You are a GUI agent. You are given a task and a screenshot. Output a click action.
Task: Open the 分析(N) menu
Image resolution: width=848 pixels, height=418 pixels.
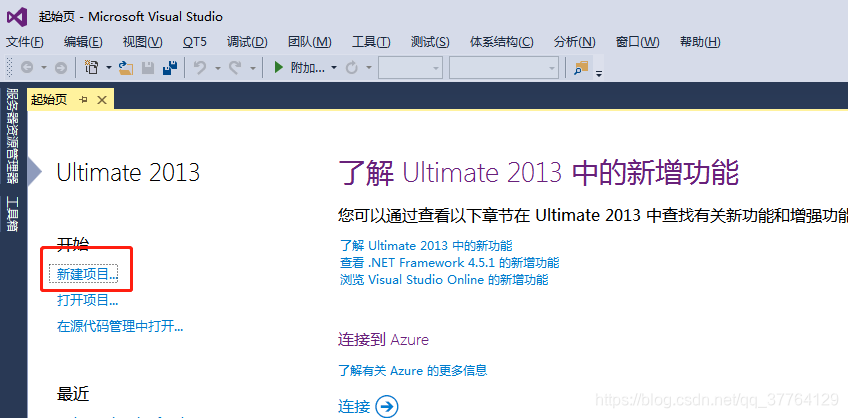pos(574,42)
